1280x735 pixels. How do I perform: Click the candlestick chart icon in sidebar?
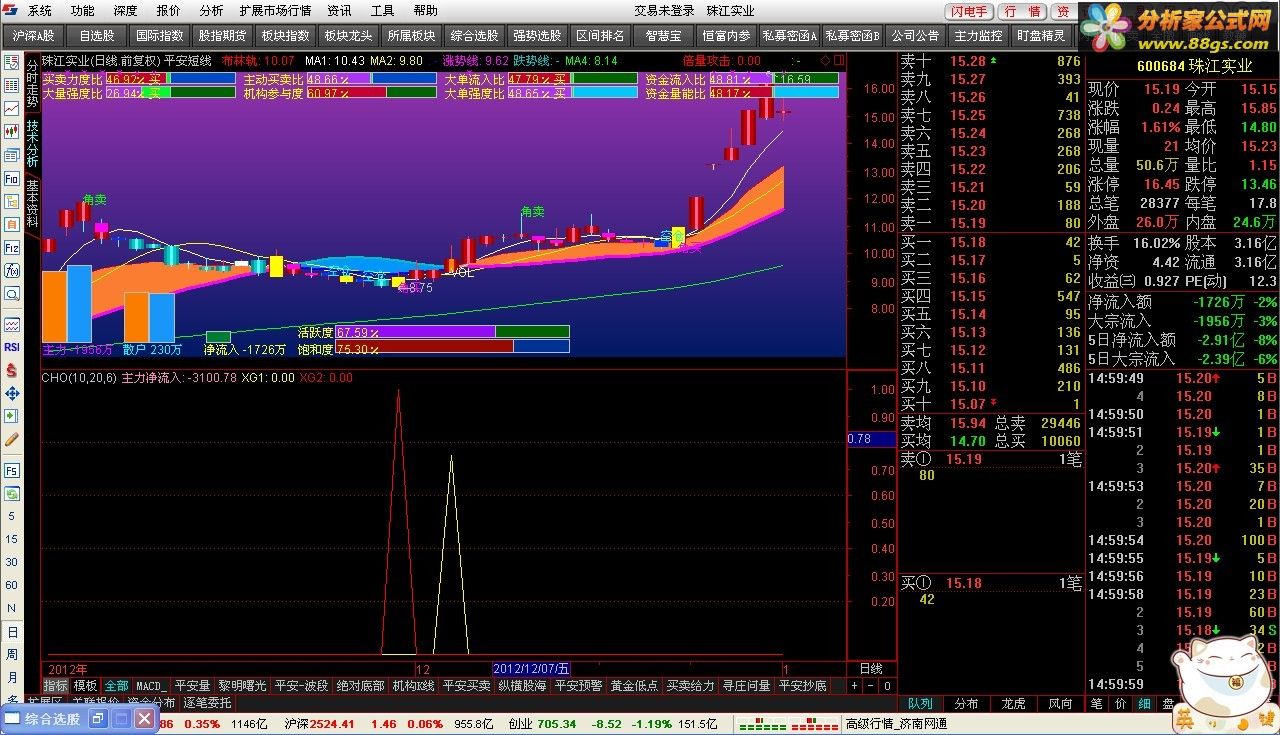pos(12,133)
